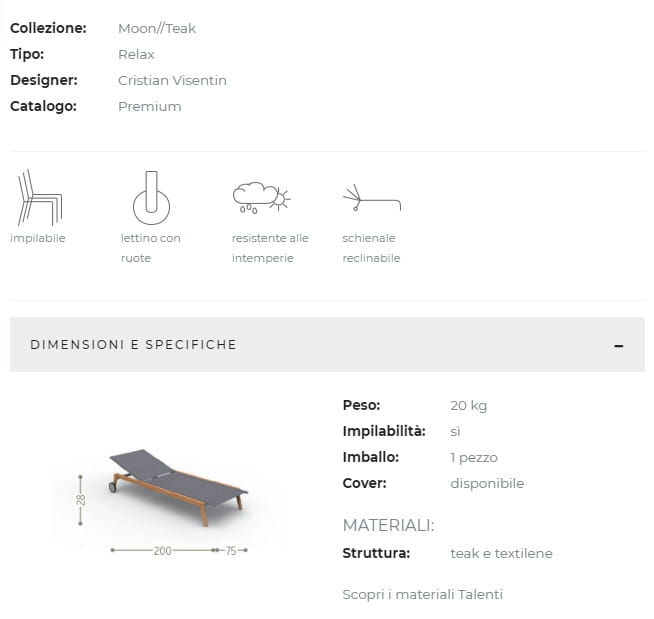Click the 20 kg weight value
This screenshot has width=654, height=619.
pos(469,405)
